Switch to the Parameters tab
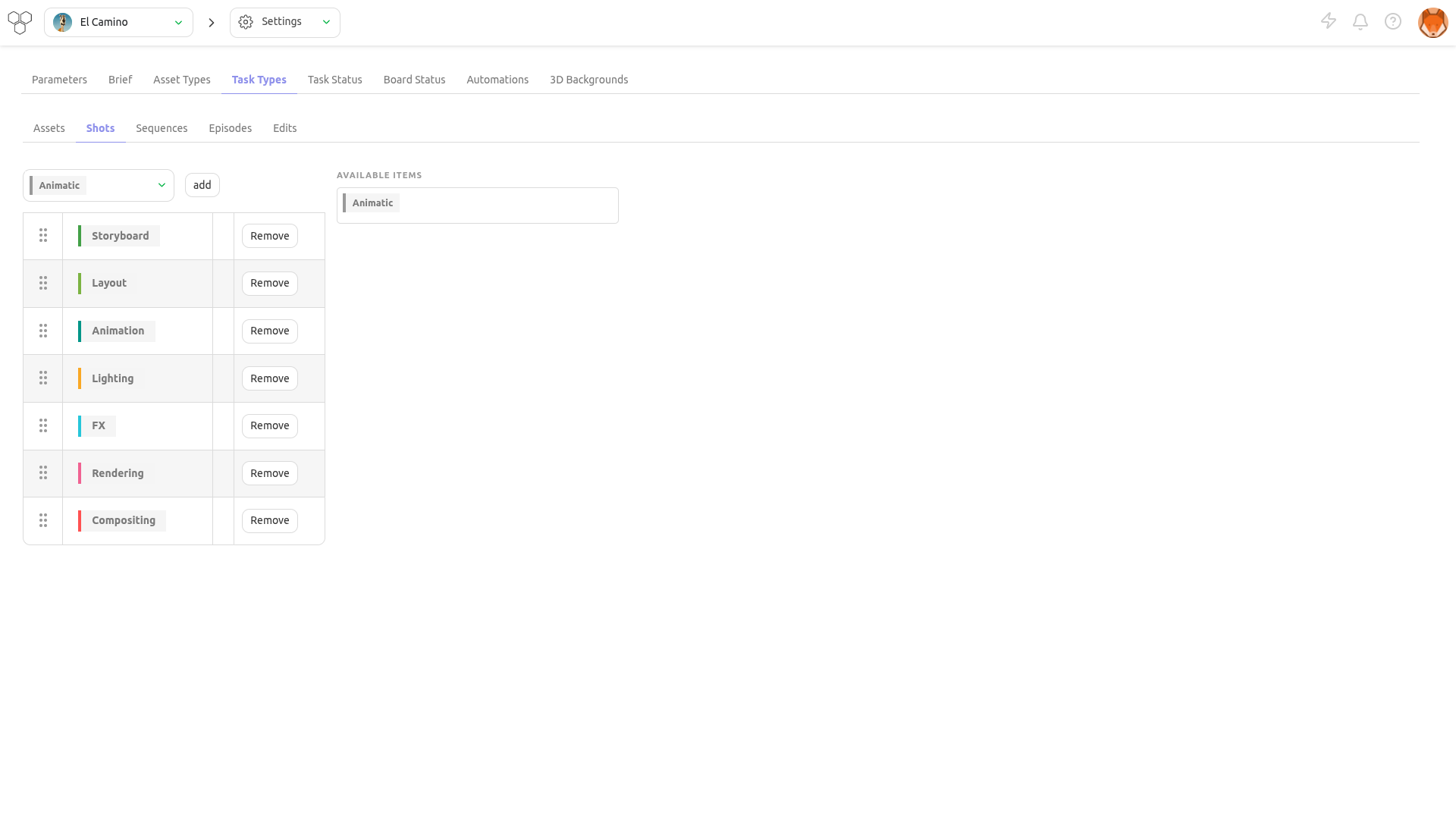The image size is (1456, 819). tap(59, 80)
